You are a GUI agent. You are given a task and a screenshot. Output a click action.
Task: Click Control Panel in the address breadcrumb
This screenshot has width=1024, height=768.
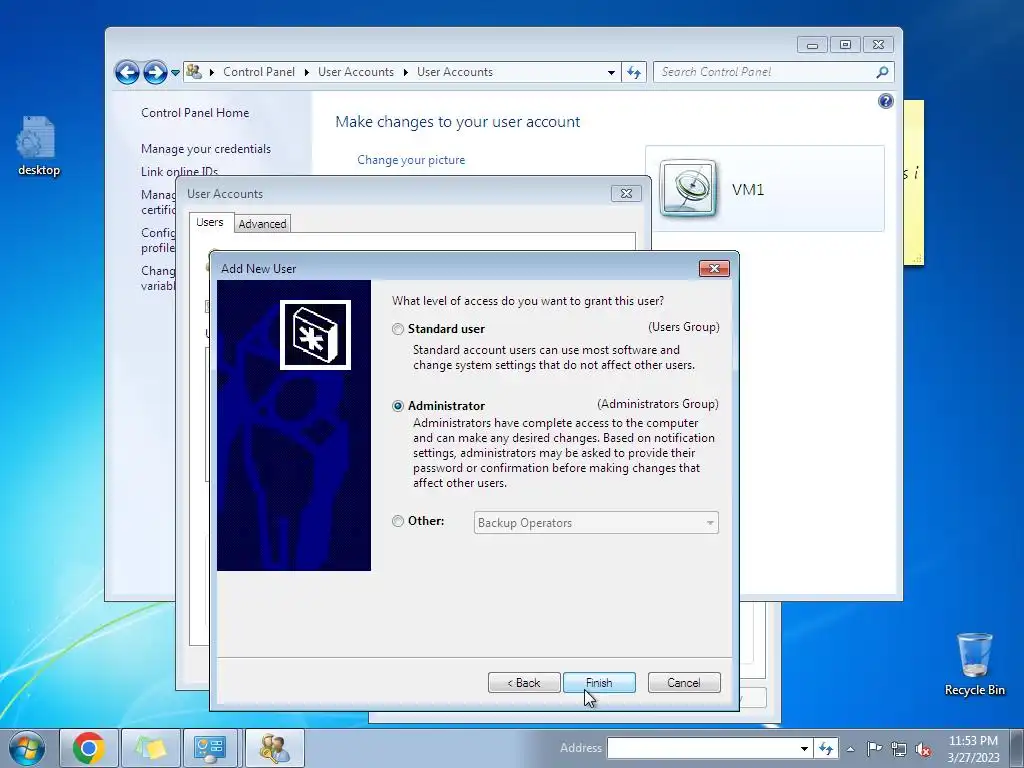(259, 72)
